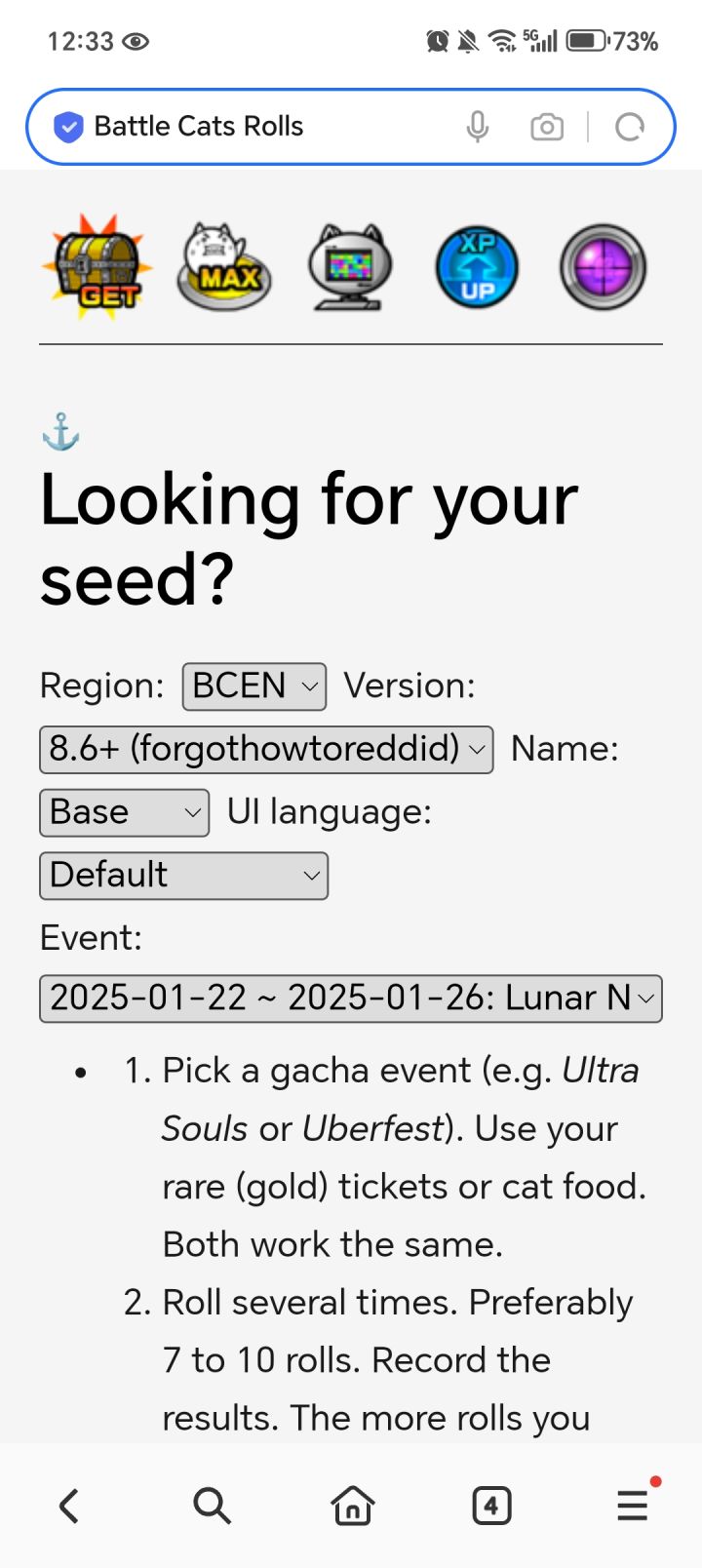Screen dimensions: 702x1568
Task: Open camera search in address bar
Action: [547, 127]
